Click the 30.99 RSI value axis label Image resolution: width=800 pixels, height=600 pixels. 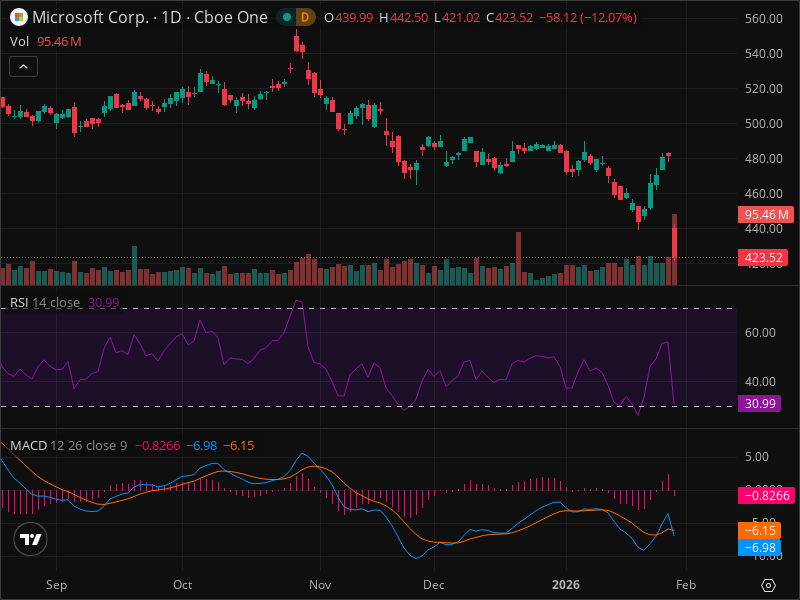[759, 404]
